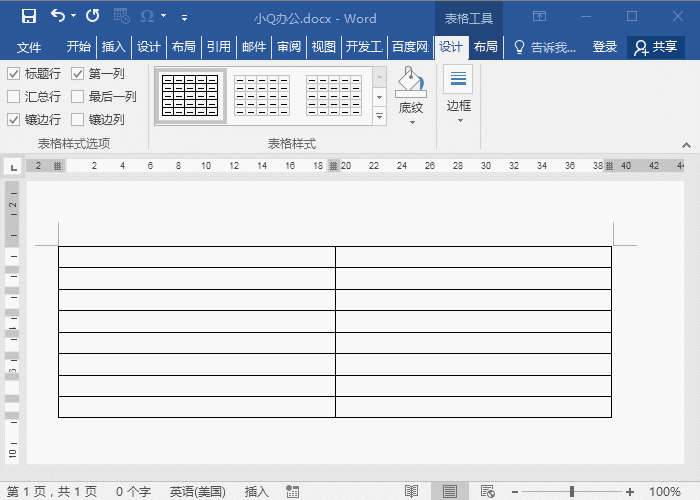Click the macro recording status bar icon
Viewport: 700px width, 500px height.
292,492
